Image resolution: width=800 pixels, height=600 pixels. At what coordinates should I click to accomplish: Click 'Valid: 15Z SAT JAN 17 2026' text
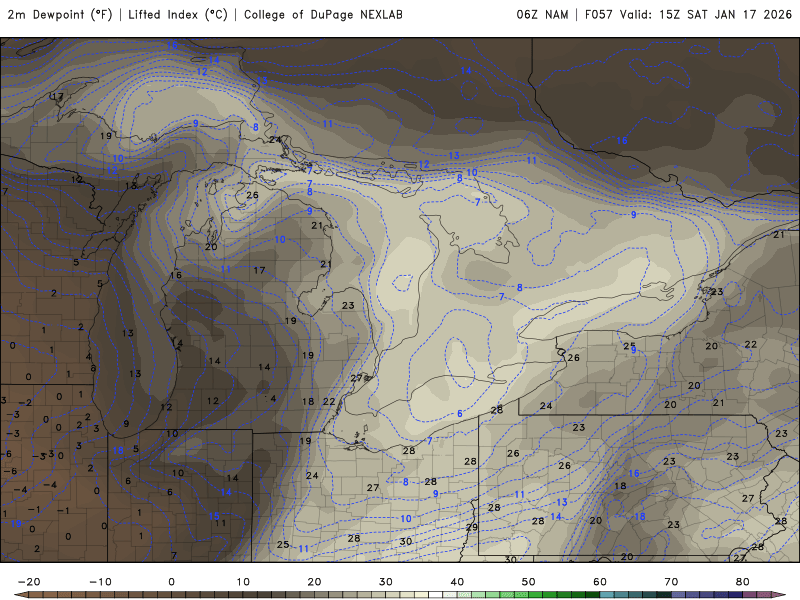706,15
